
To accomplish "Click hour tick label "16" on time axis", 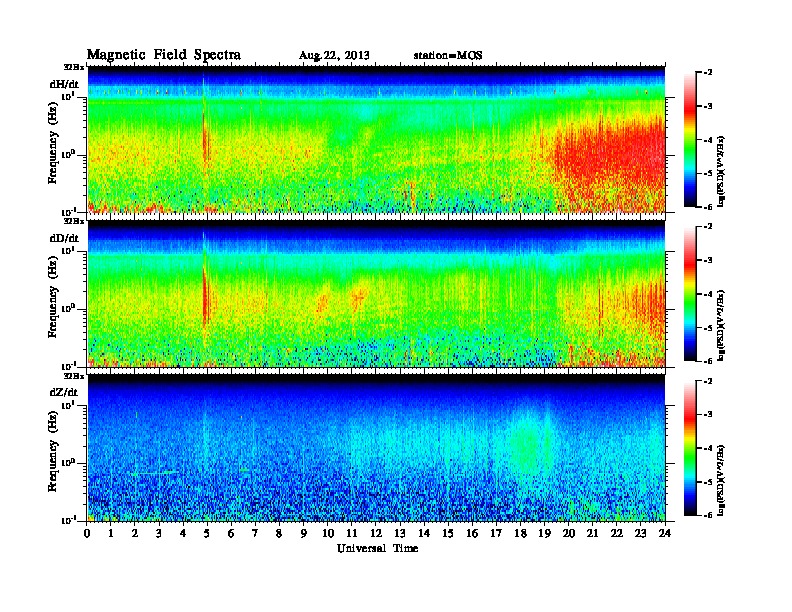I will (472, 534).
